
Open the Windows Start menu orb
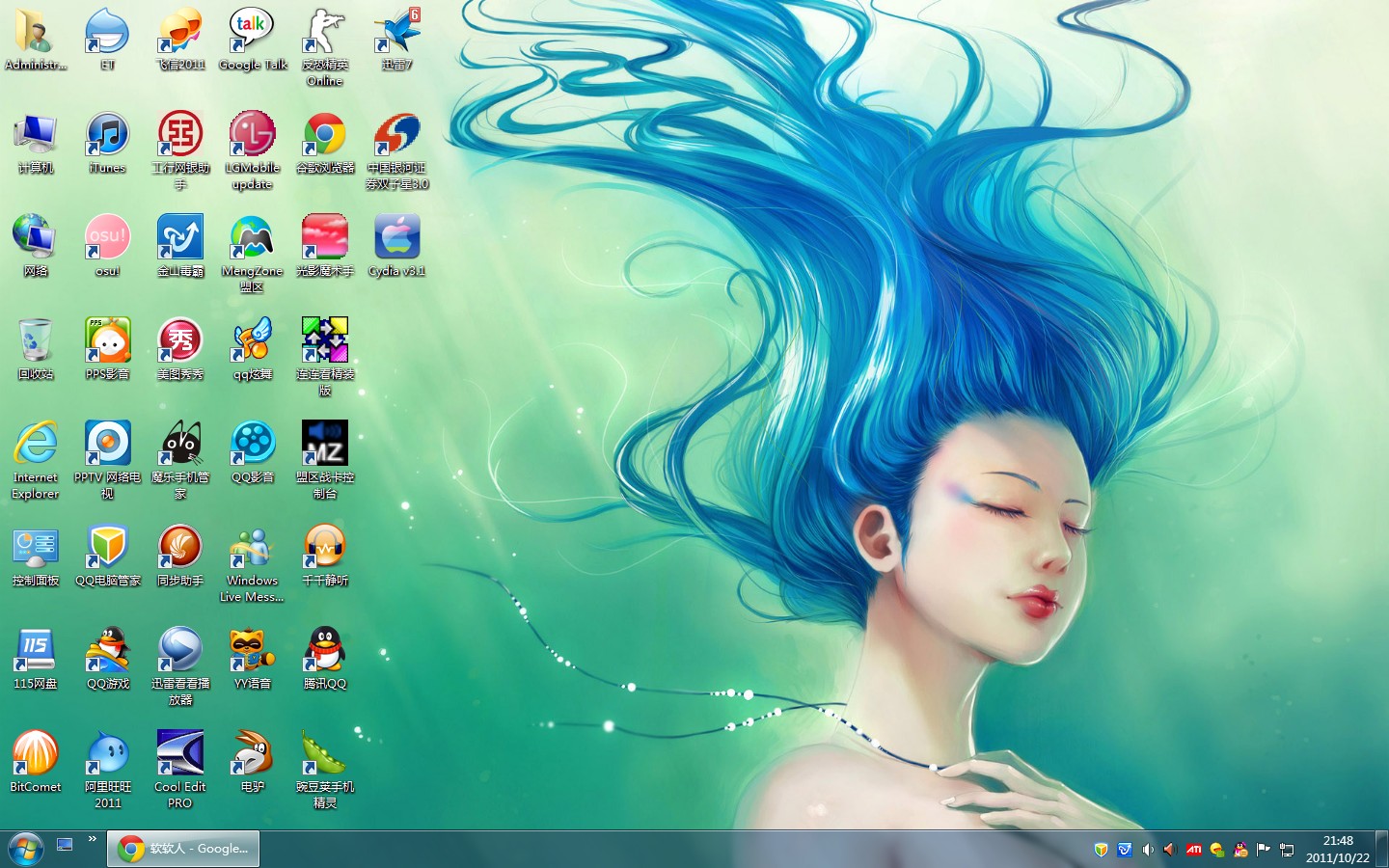point(25,850)
